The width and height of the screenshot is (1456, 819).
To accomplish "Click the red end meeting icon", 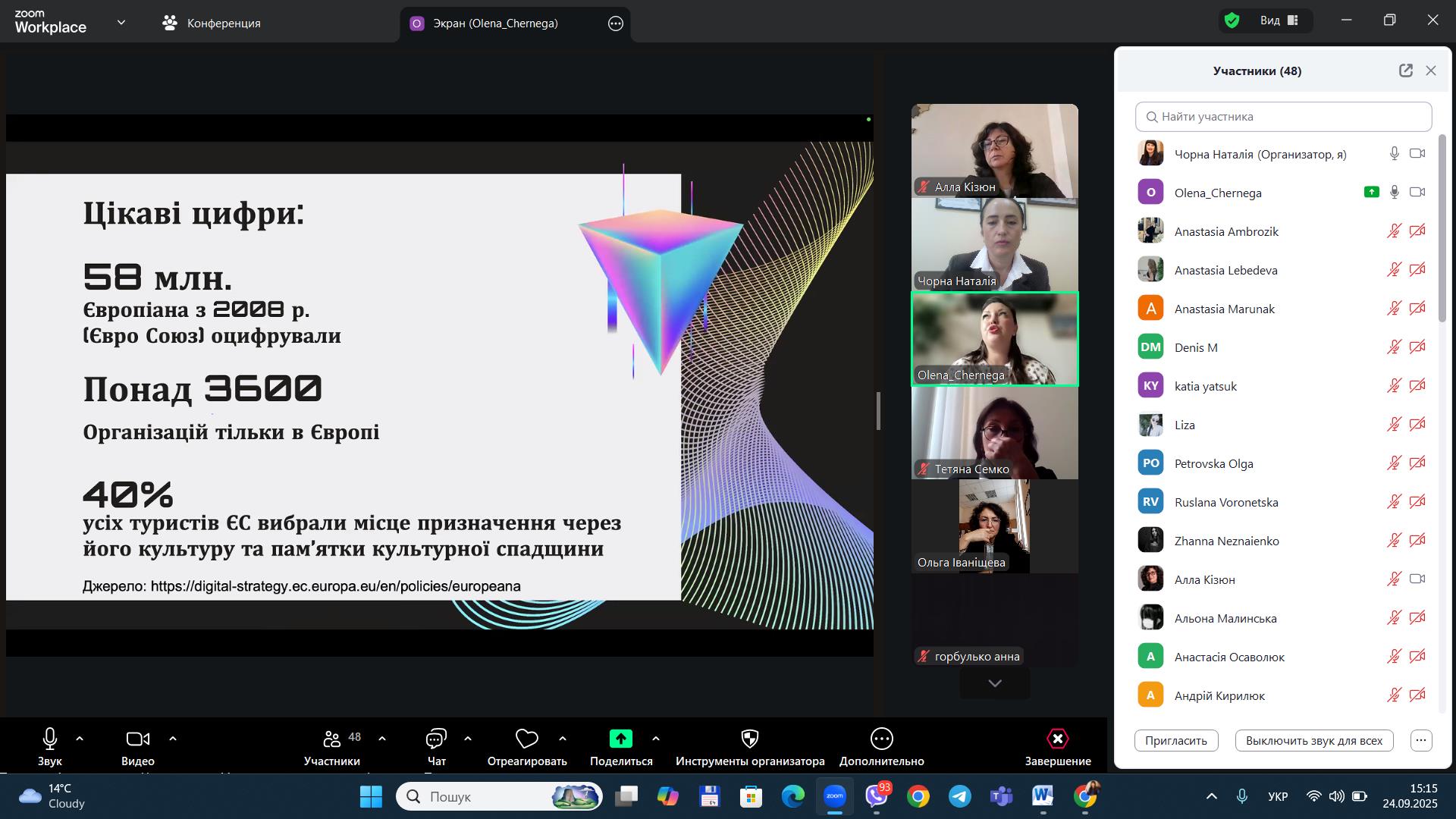I will (x=1057, y=739).
